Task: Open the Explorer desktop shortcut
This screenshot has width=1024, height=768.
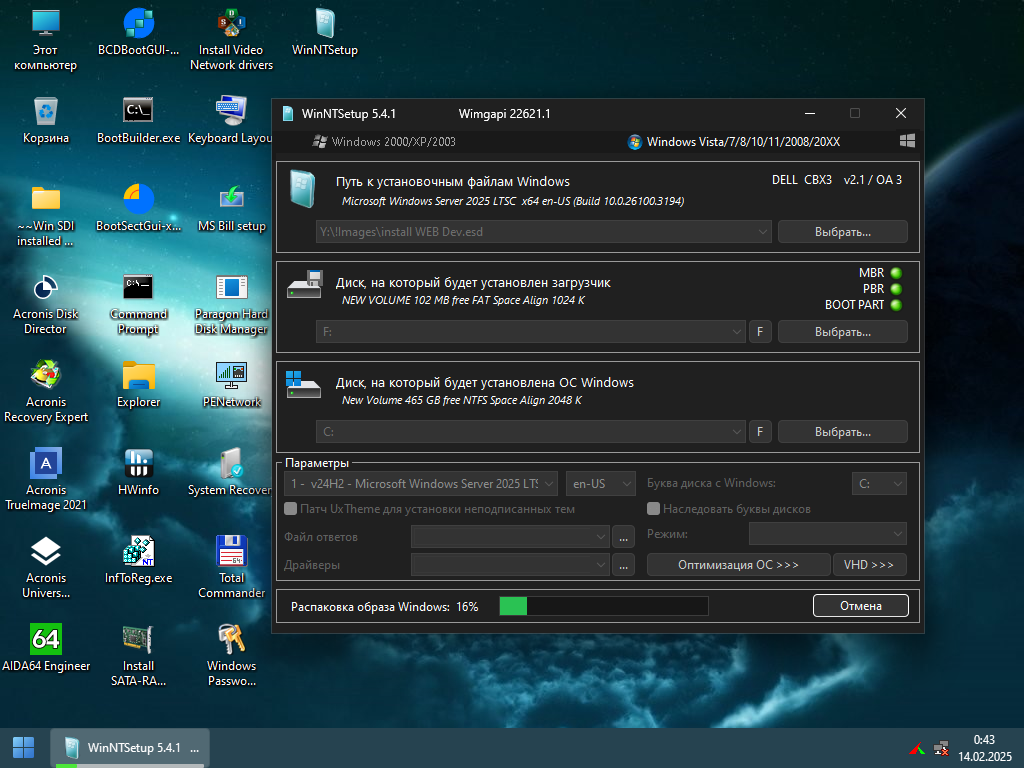Action: pos(138,384)
